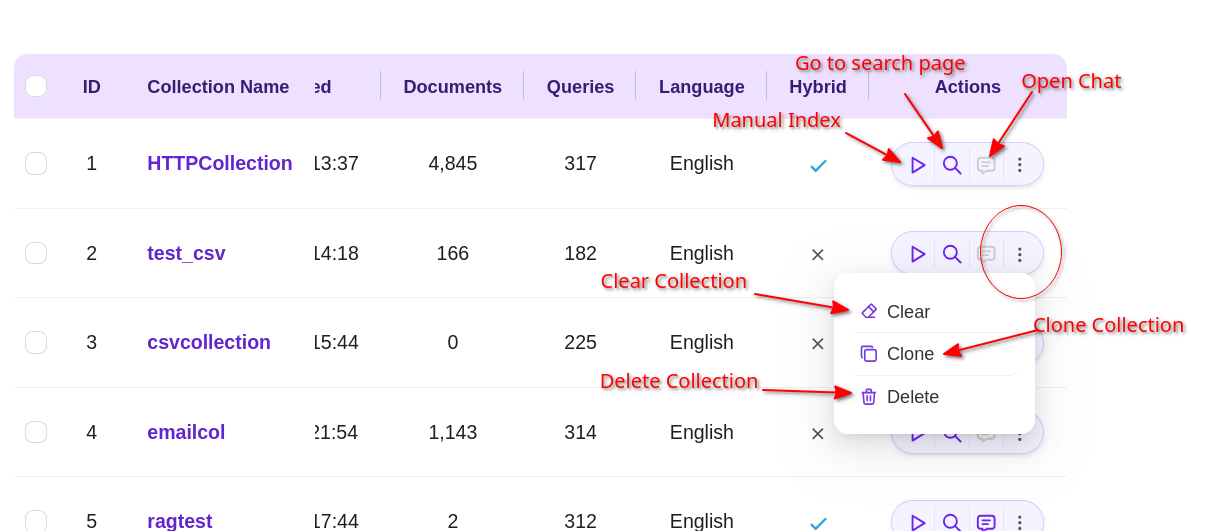The image size is (1212, 531).
Task: Open search page for HTTPCollection
Action: [x=952, y=165]
